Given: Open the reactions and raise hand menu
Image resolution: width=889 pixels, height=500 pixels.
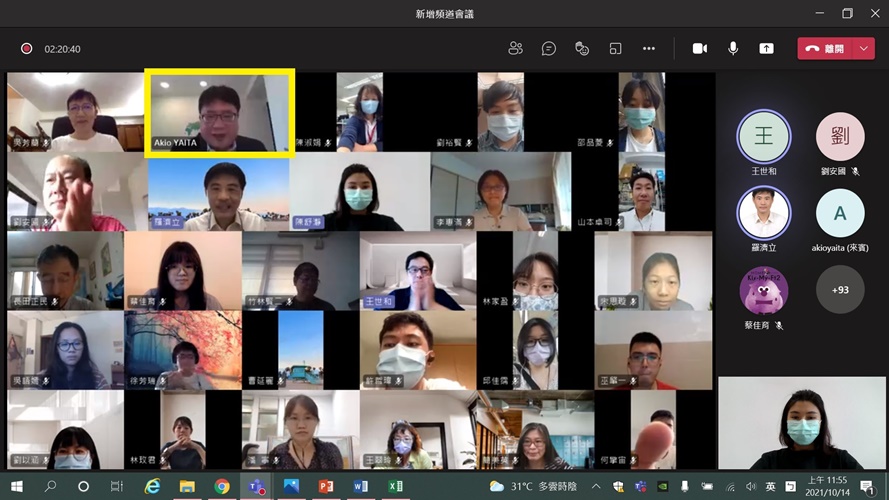Looking at the screenshot, I should point(582,48).
